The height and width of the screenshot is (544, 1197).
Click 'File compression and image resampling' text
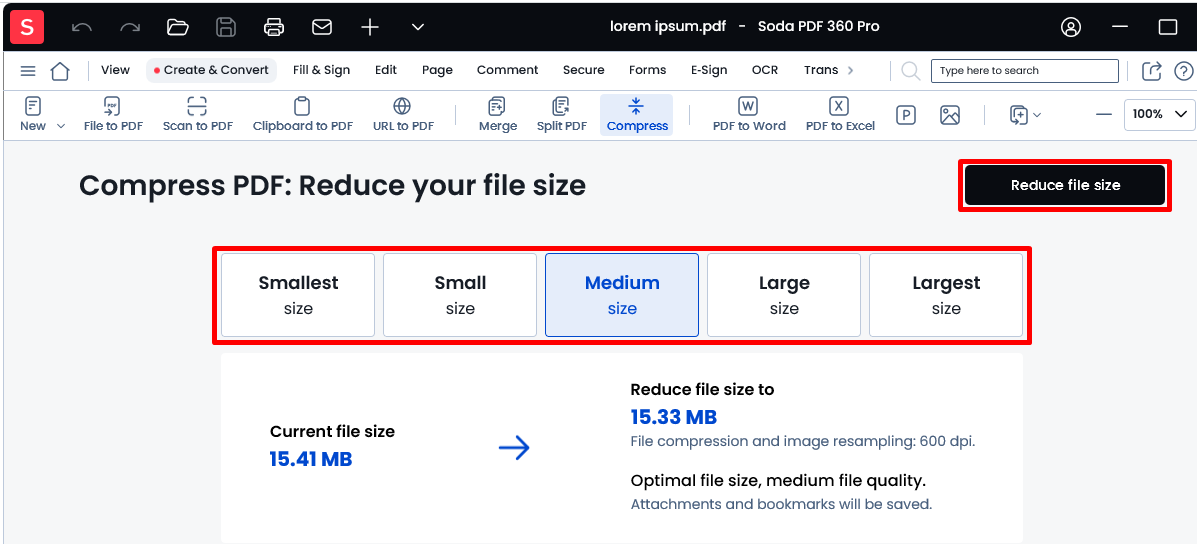tap(803, 442)
